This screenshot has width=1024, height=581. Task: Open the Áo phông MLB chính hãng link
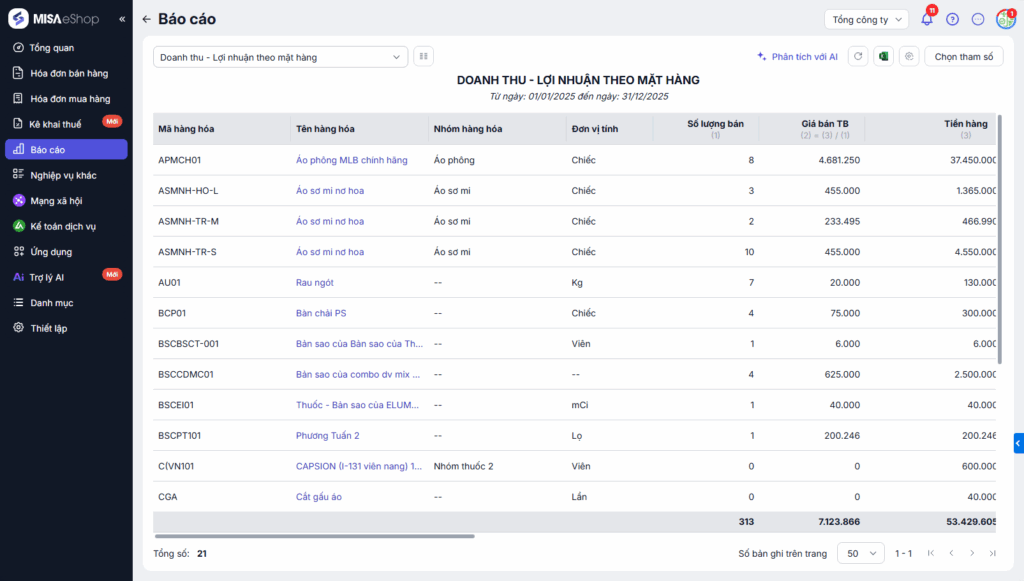tap(351, 160)
